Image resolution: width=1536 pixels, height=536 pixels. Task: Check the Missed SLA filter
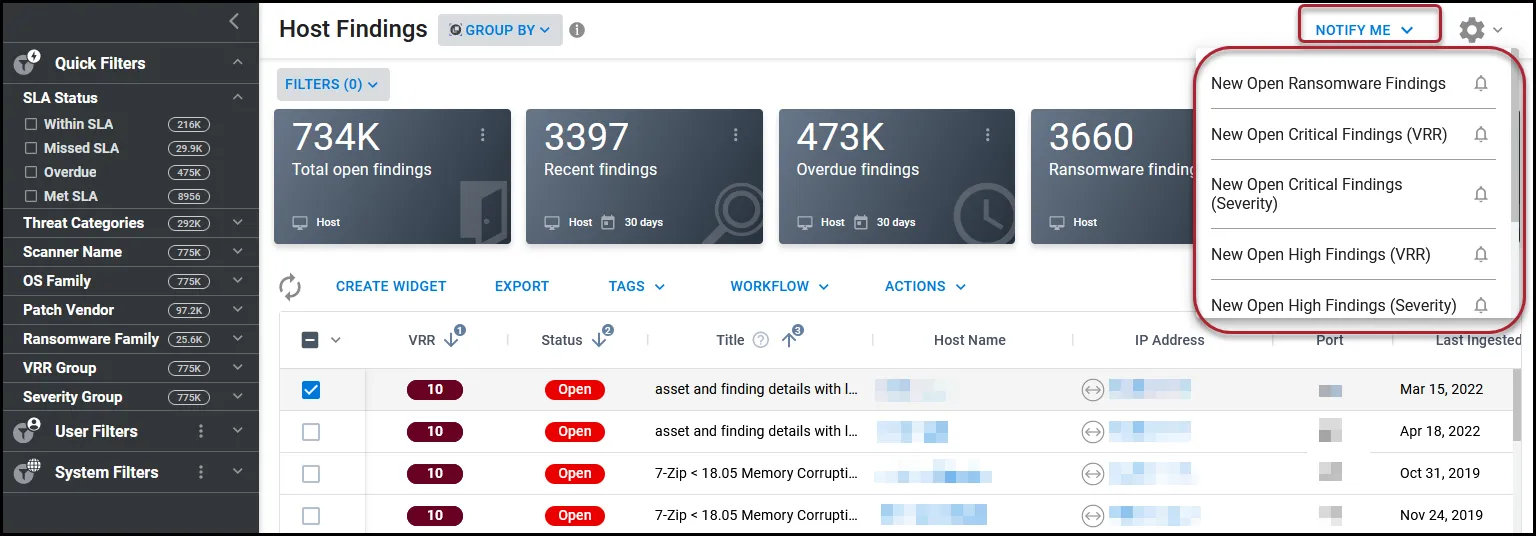31,148
